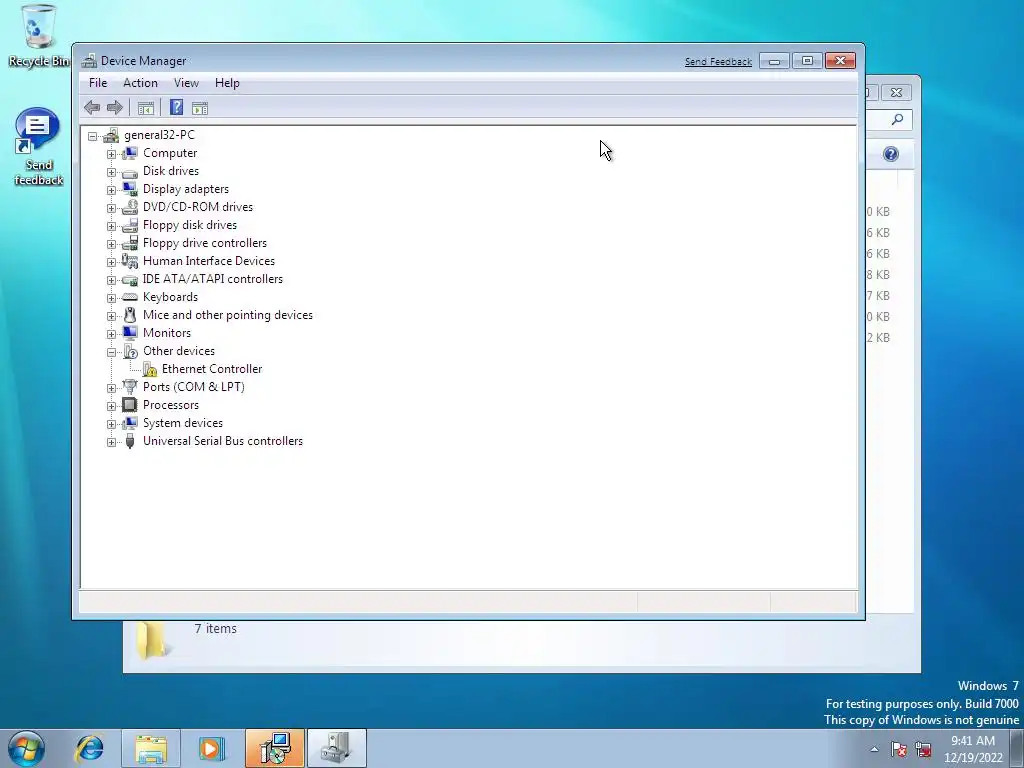Select the System devices icon
This screenshot has width=1024, height=768.
tap(130, 423)
